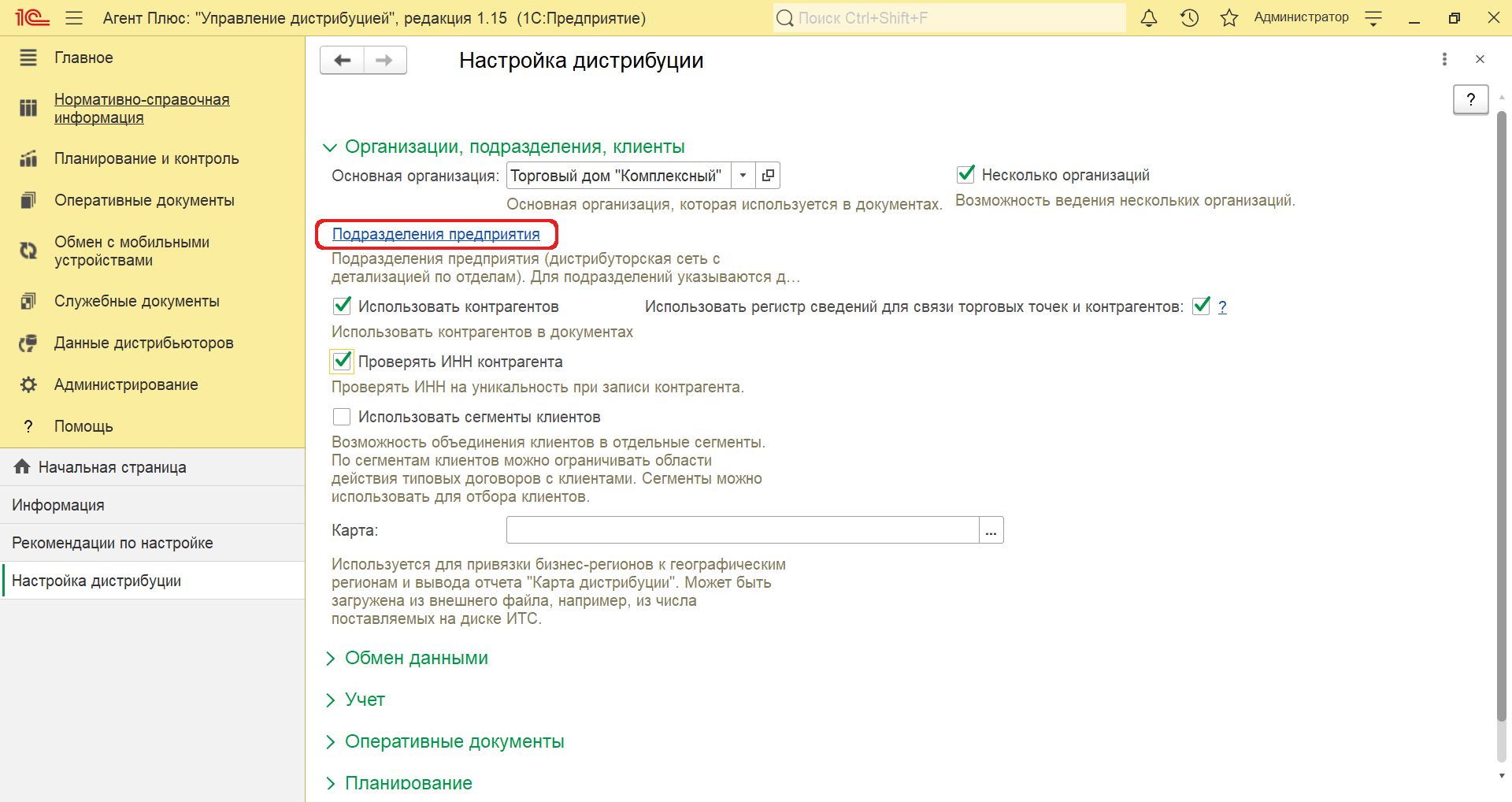This screenshot has width=1512, height=802.
Task: Go forward with right arrow button
Action: (384, 60)
